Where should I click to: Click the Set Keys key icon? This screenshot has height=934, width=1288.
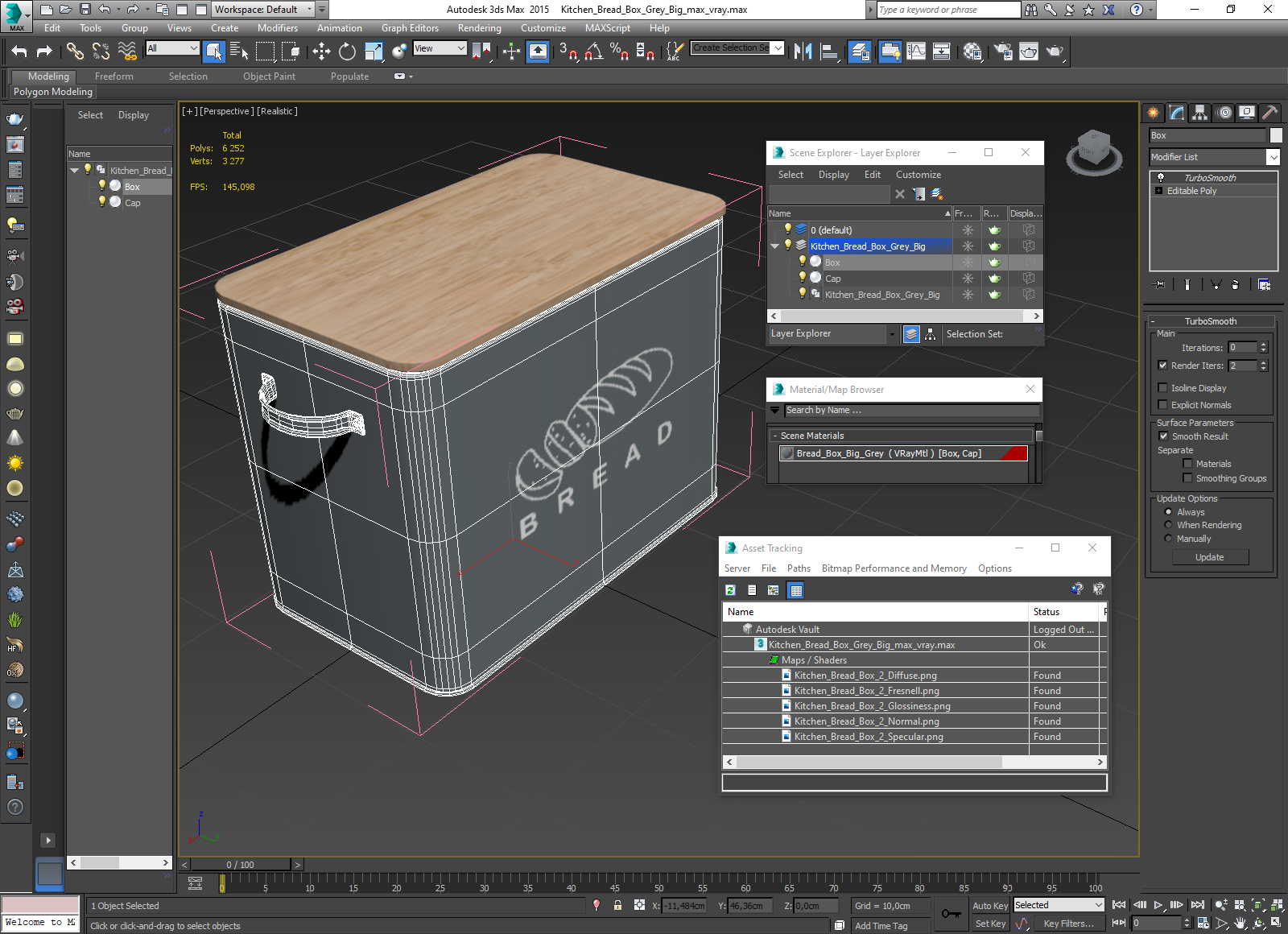[951, 914]
